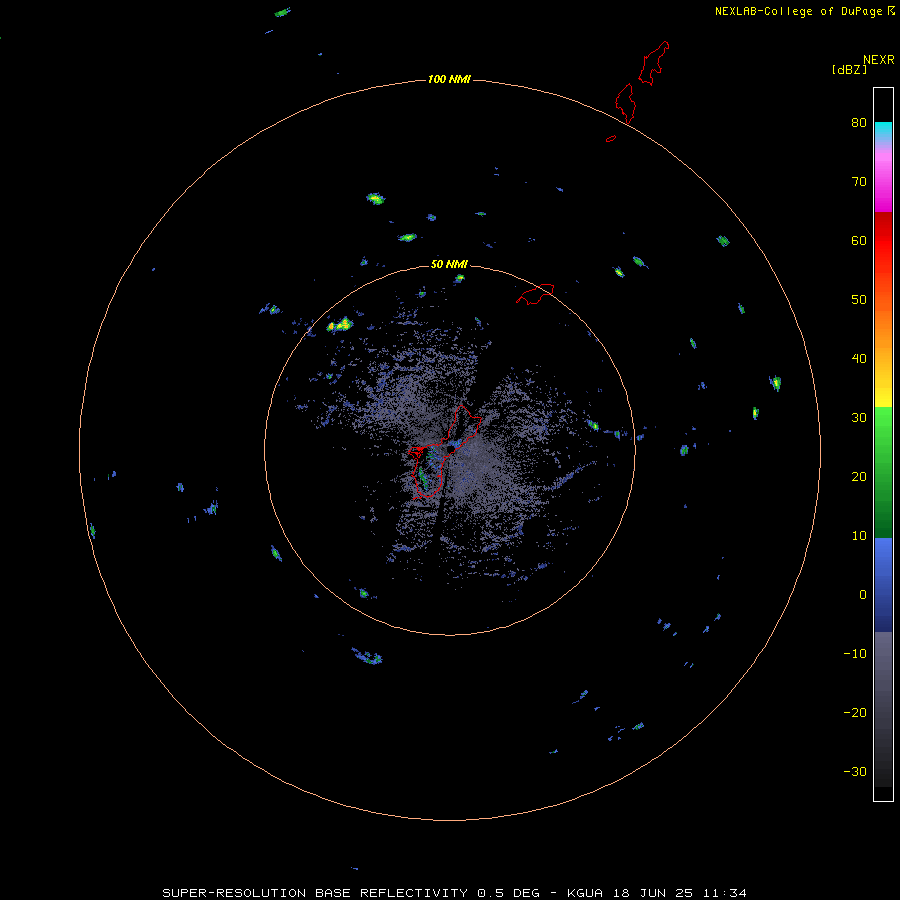
Task: Click the -20 value on the dBZ scale
Action: 855,712
